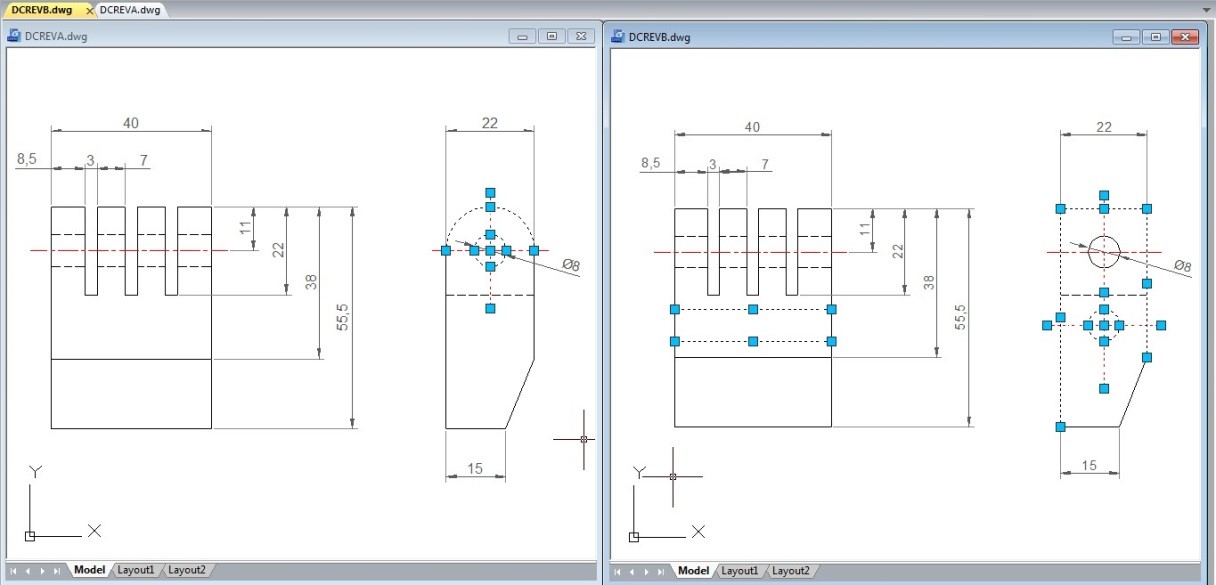The height and width of the screenshot is (585, 1216).
Task: Minimize the DCREVA.dwg drawing window
Action: 523,36
